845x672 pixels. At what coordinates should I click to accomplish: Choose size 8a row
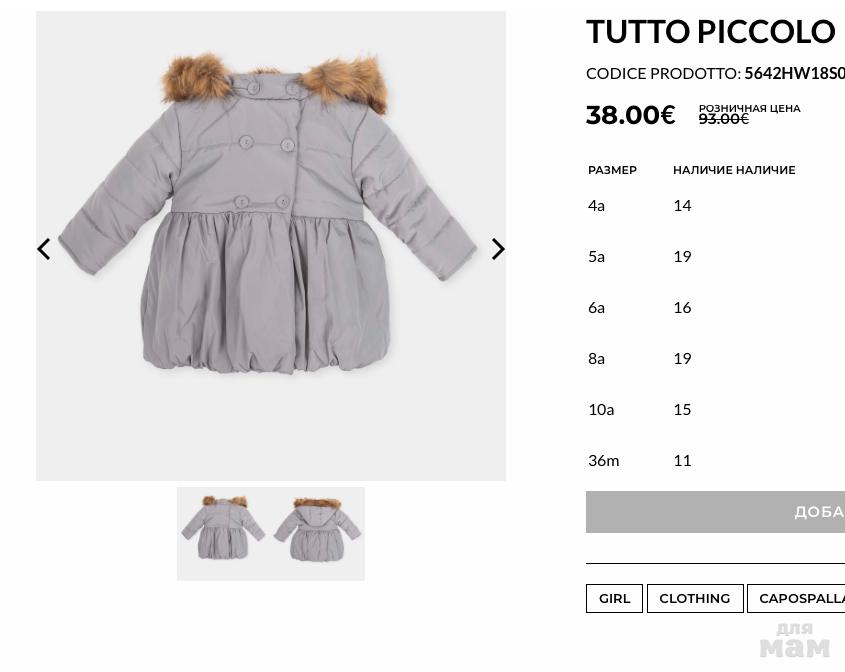click(715, 358)
